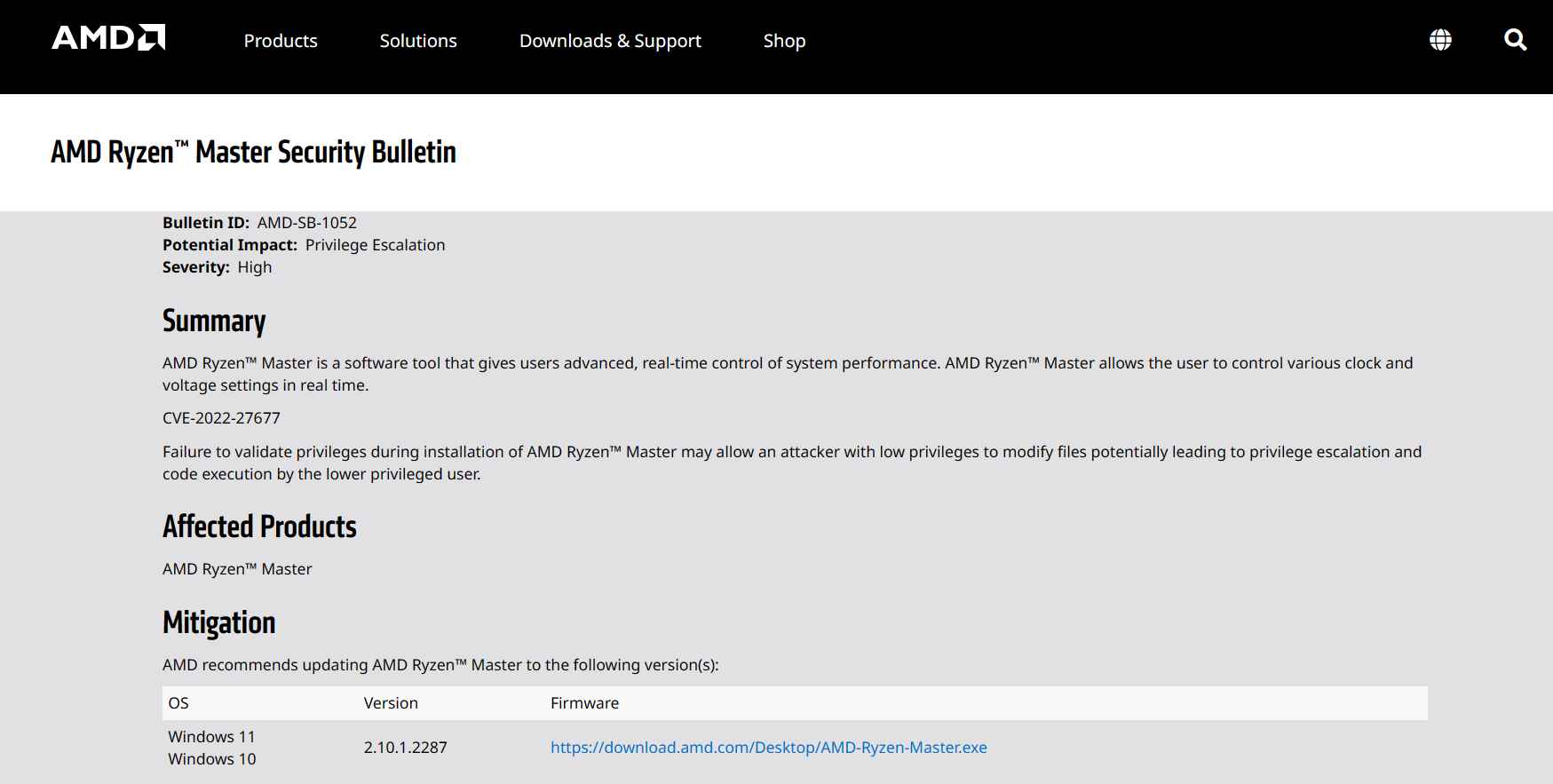
Task: Follow the AMD-Ryzen-Master.exe download link
Action: coord(768,748)
